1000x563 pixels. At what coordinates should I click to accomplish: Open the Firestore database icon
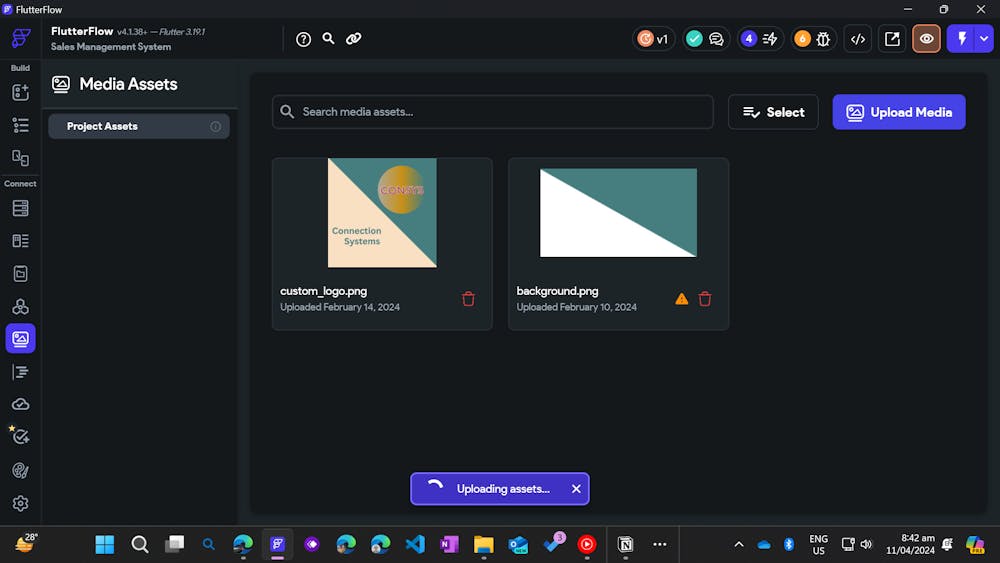coord(20,208)
